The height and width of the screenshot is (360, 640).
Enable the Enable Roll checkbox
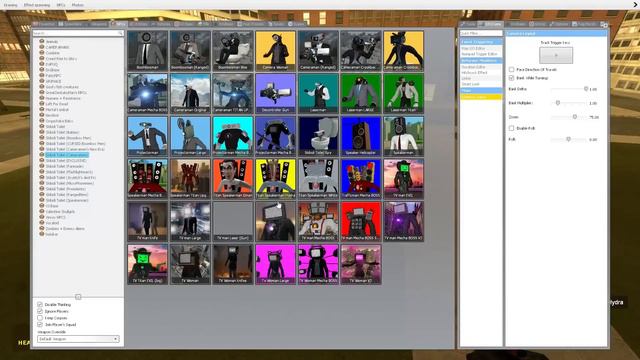[x=511, y=128]
